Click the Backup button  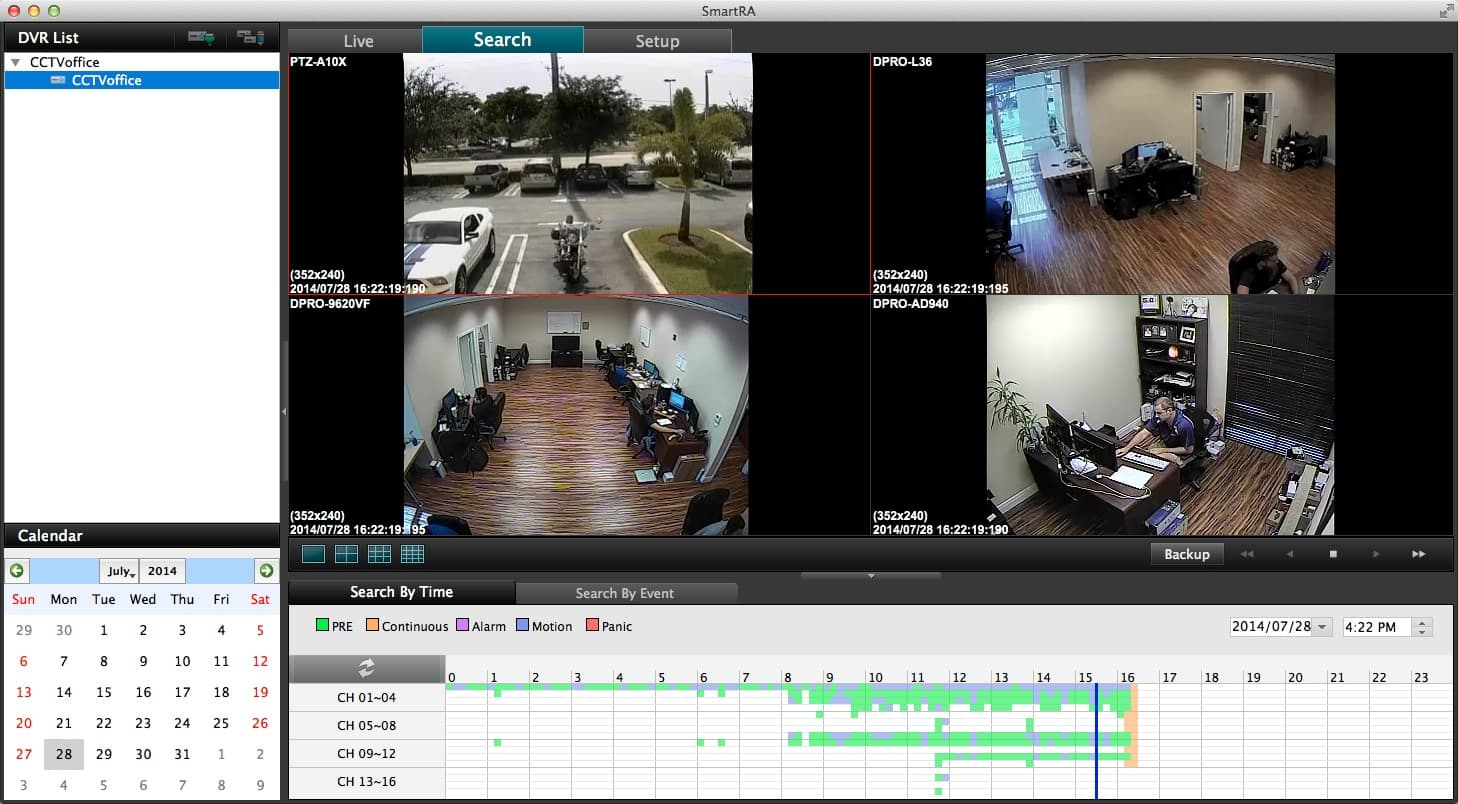click(x=1186, y=554)
